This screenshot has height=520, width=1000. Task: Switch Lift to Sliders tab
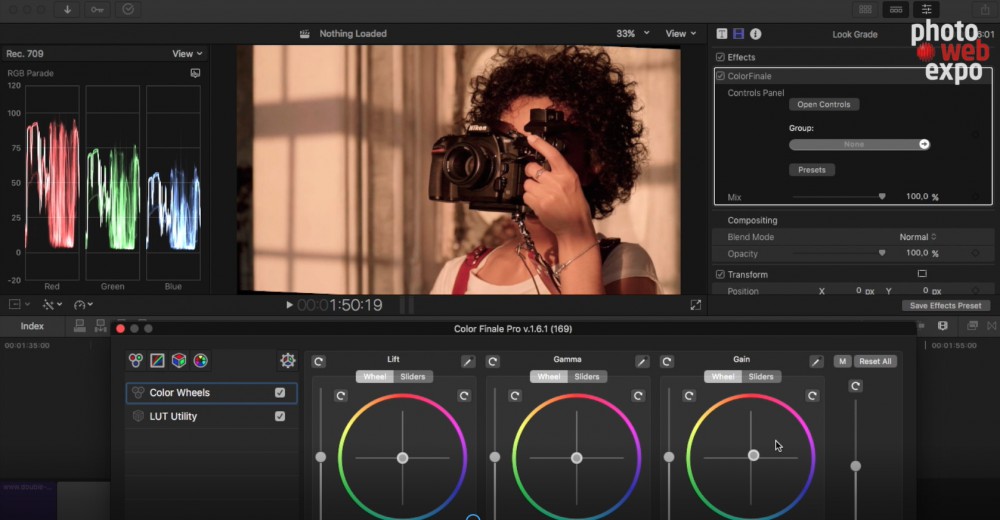413,377
